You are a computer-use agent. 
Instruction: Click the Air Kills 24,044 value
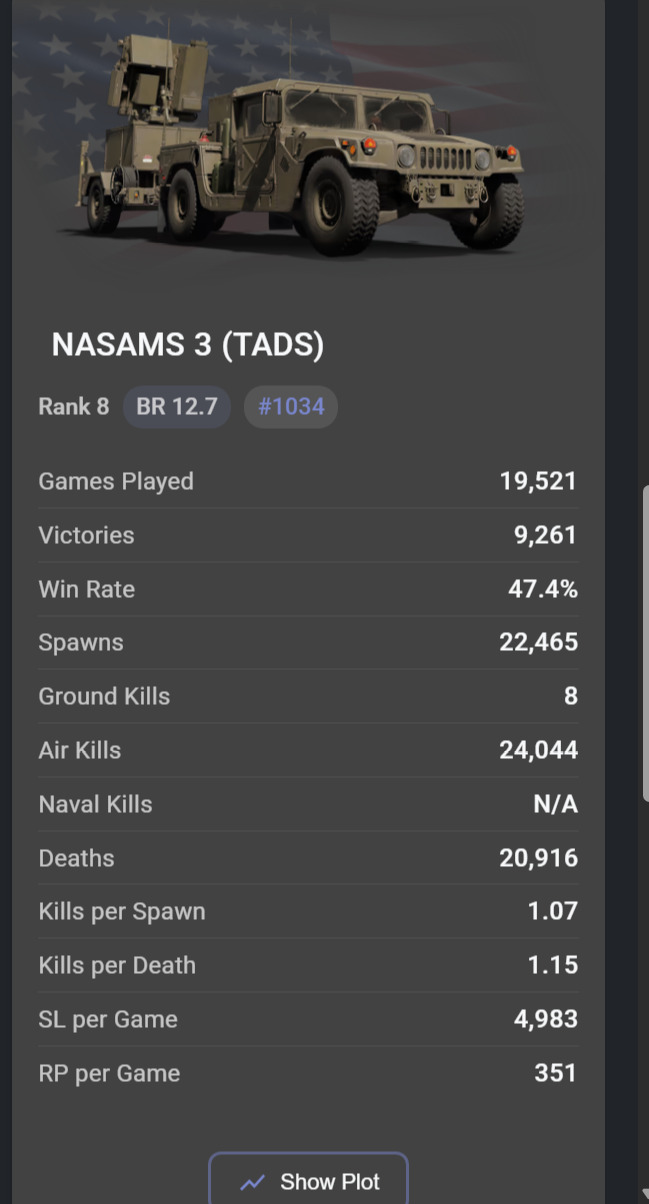(538, 750)
